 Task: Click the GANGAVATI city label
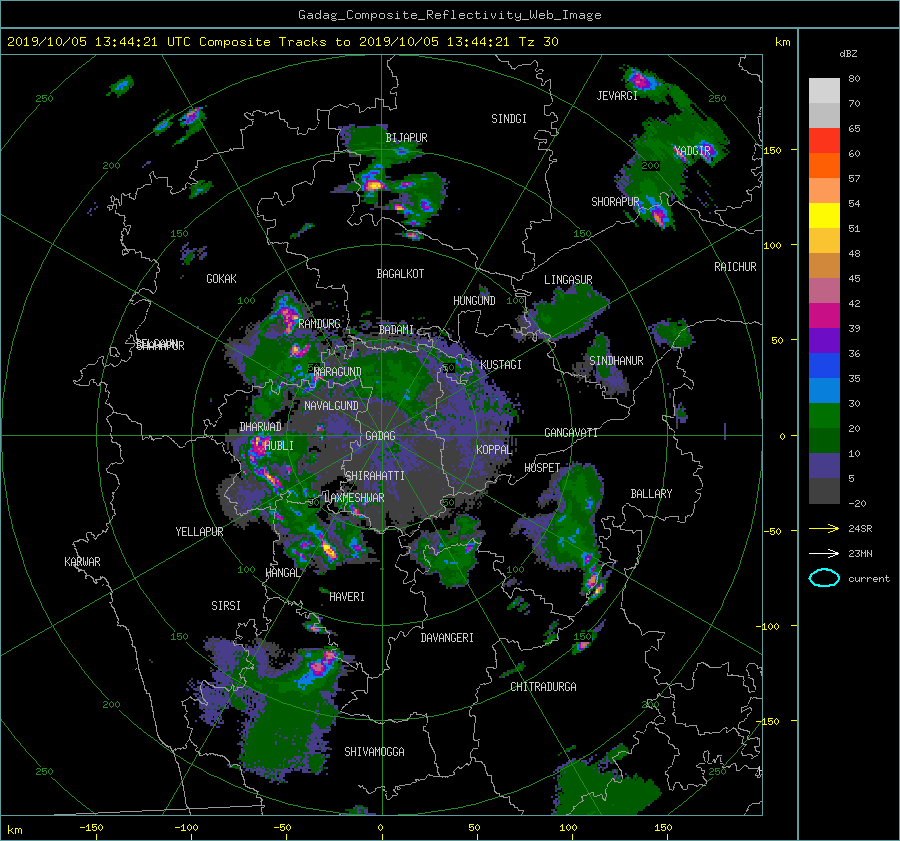click(x=571, y=432)
